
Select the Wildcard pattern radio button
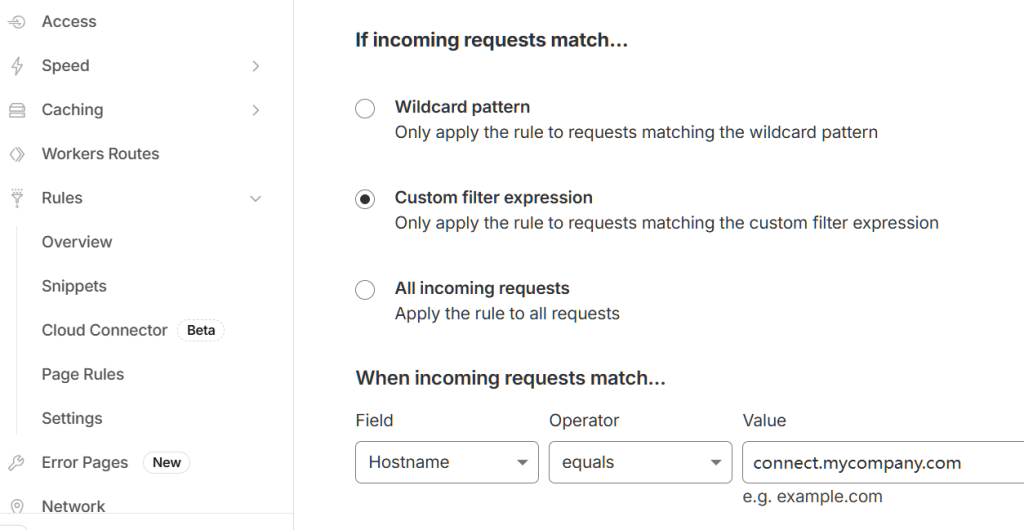tap(365, 108)
